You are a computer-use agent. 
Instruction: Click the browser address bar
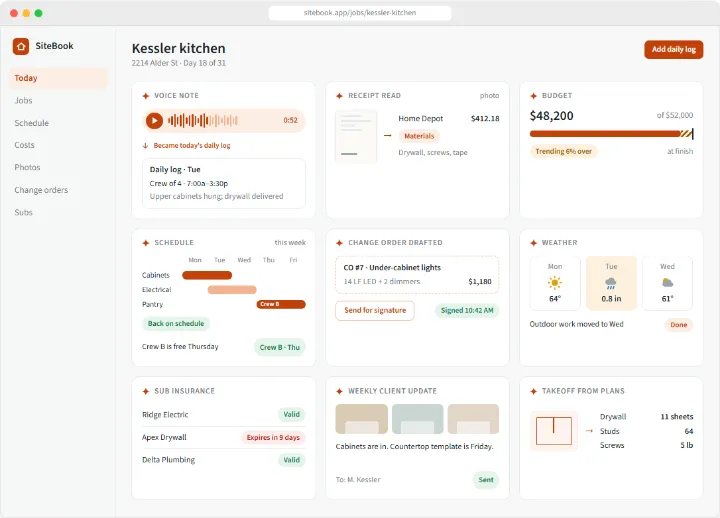(x=360, y=13)
